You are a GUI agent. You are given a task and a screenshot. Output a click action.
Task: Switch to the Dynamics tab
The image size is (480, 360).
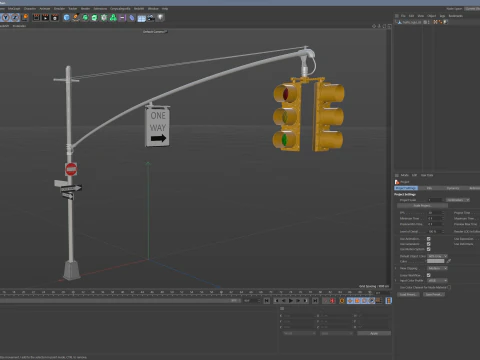pos(453,188)
